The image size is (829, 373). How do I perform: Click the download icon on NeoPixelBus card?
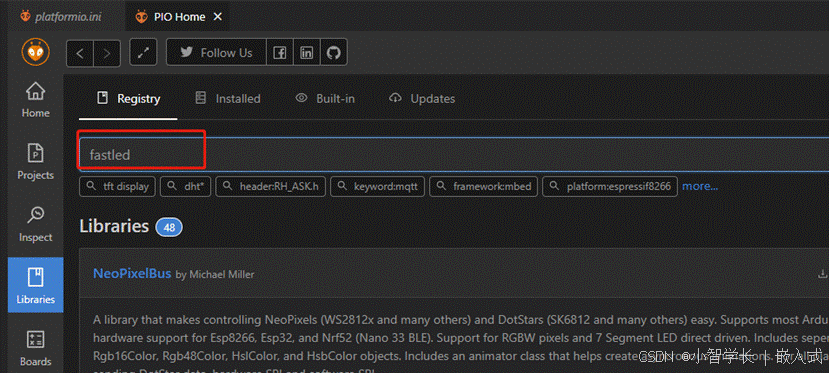[x=822, y=274]
